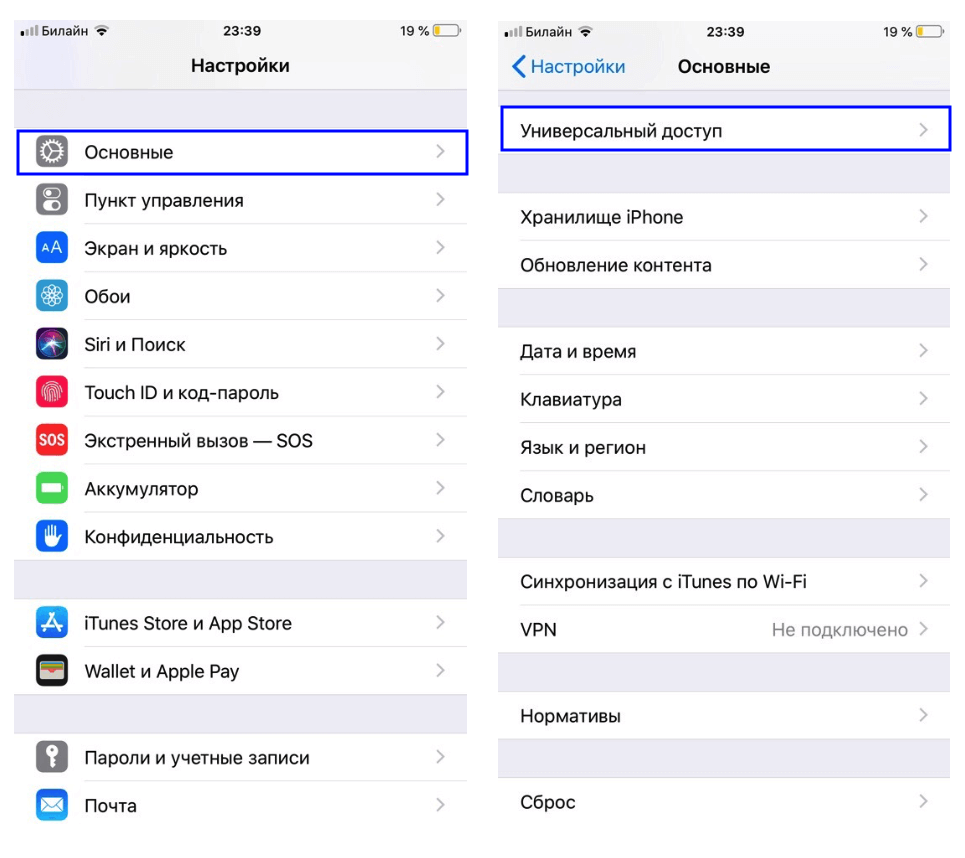Tap the Siri и Поиск icon
The height and width of the screenshot is (858, 965).
coord(52,343)
